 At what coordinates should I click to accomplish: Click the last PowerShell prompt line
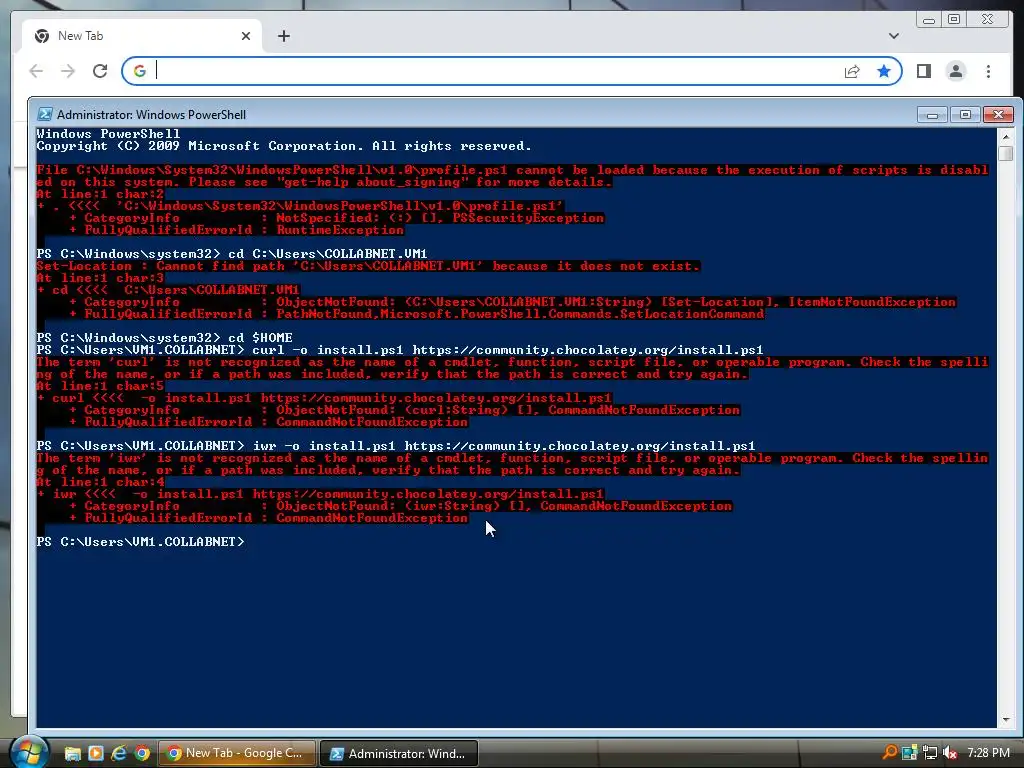coord(140,542)
